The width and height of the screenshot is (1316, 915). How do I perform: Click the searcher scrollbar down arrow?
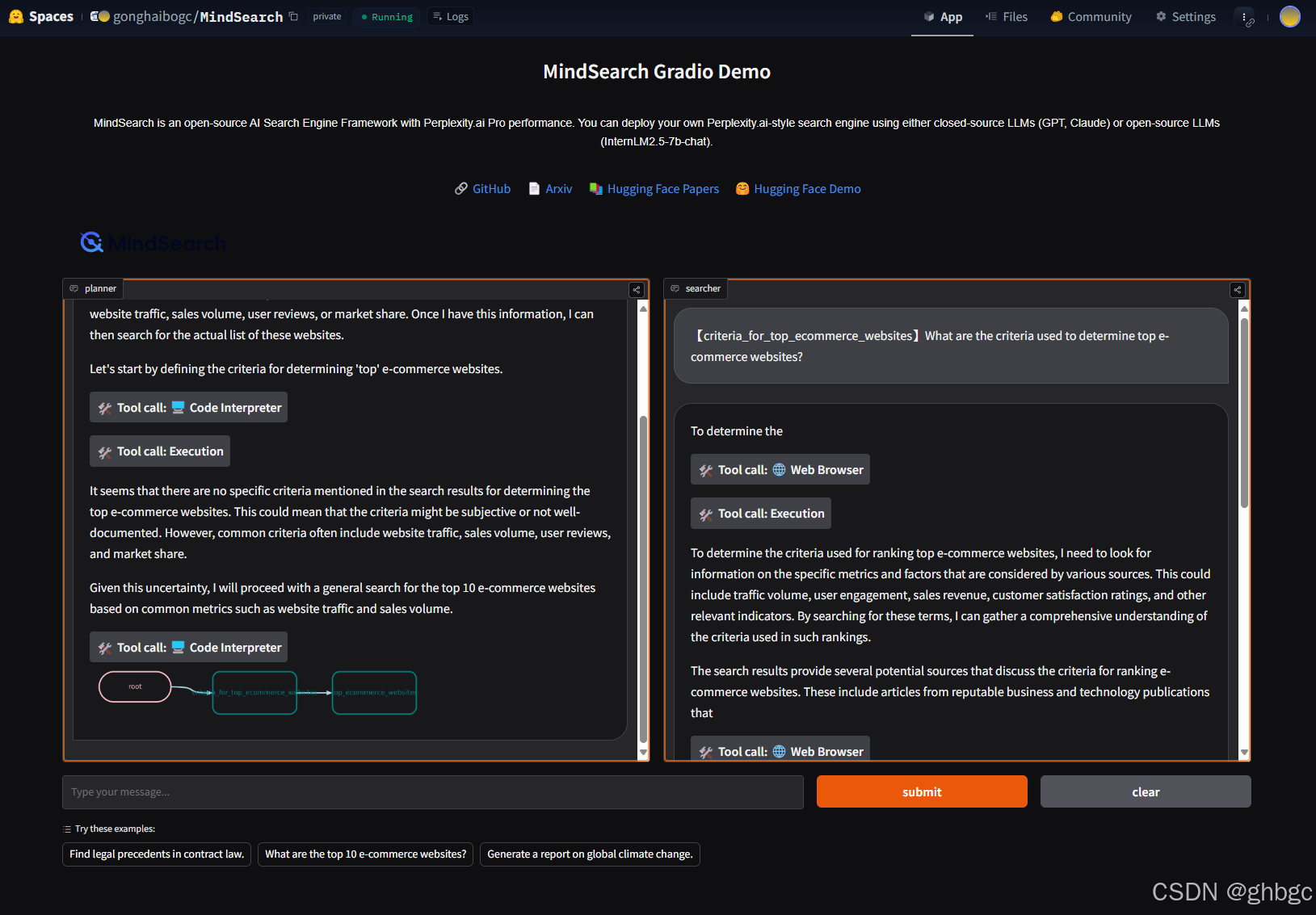(x=1244, y=753)
